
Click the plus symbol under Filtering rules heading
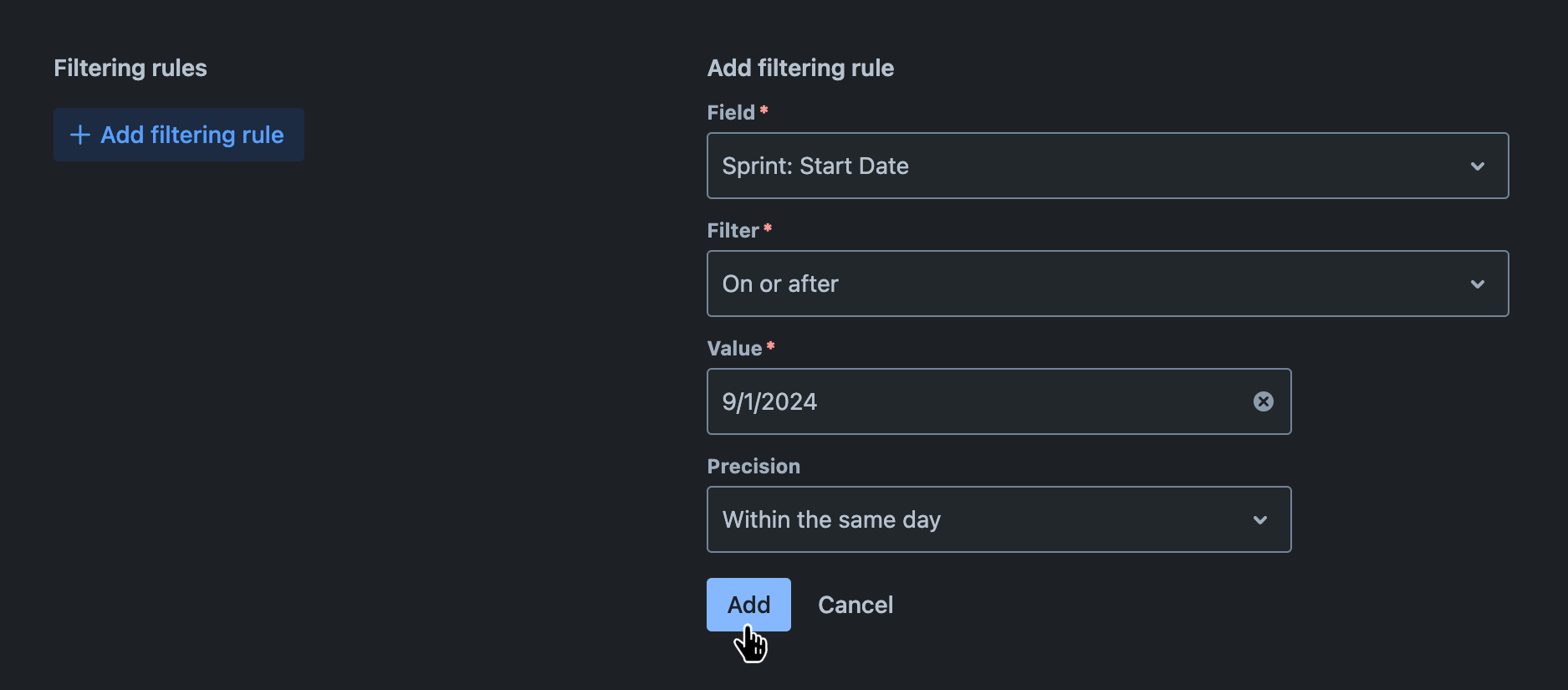point(80,135)
